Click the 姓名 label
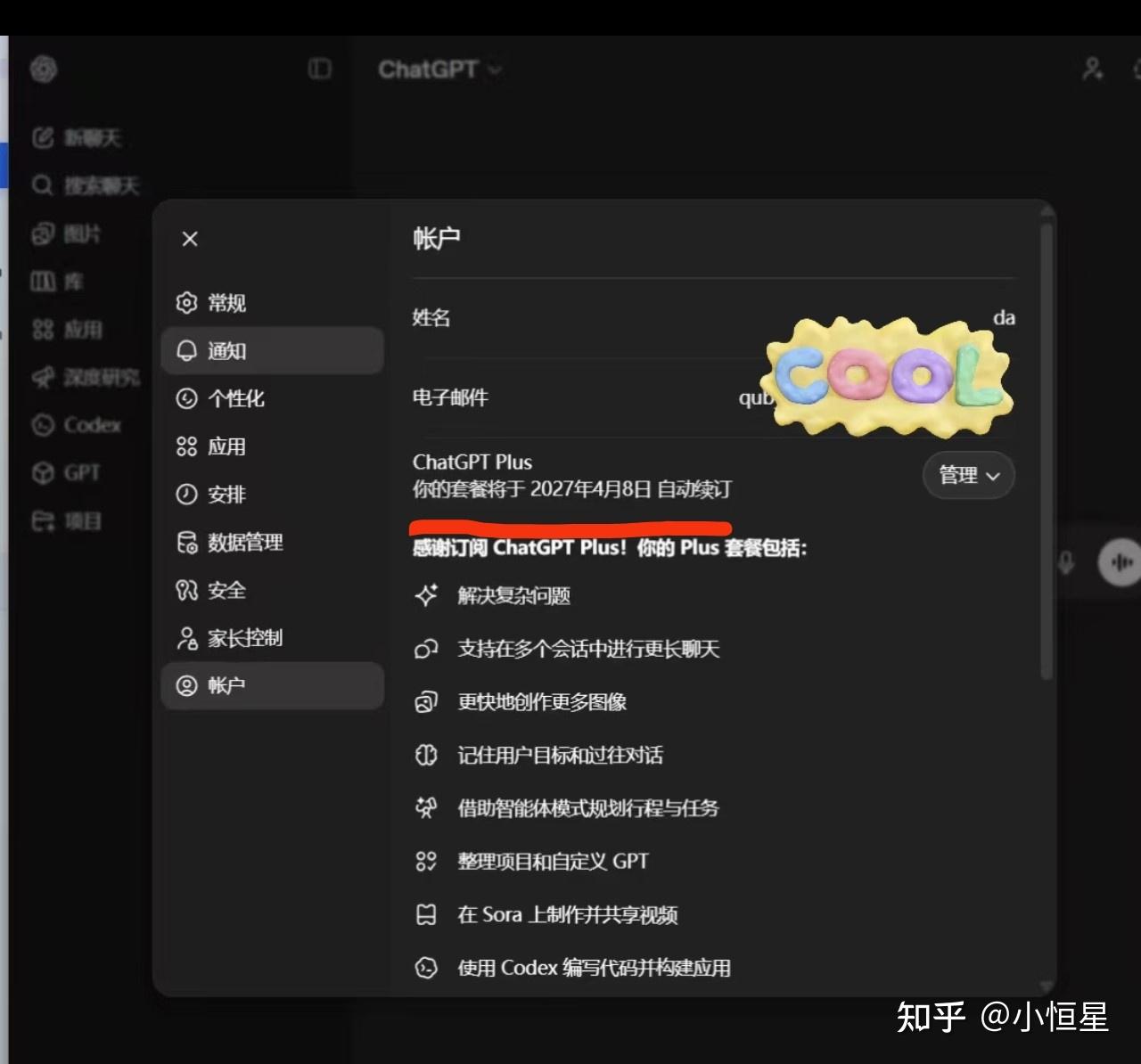This screenshot has height=1064, width=1141. tap(431, 317)
